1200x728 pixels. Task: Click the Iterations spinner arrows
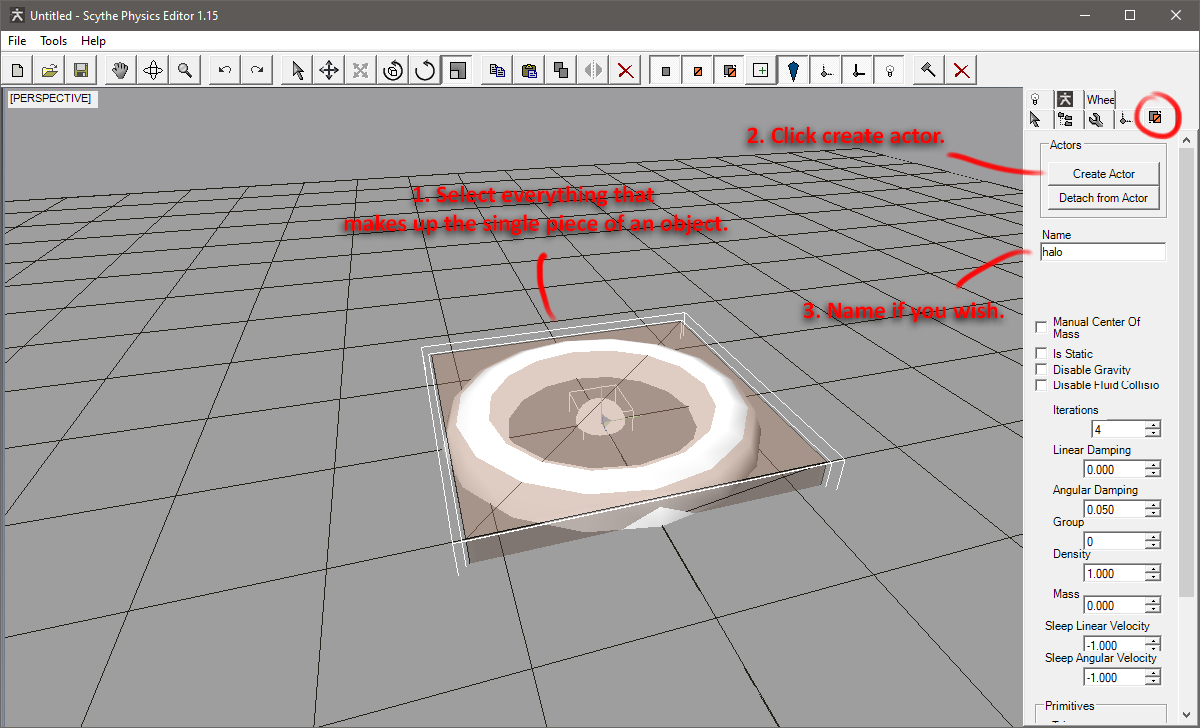[x=1153, y=429]
